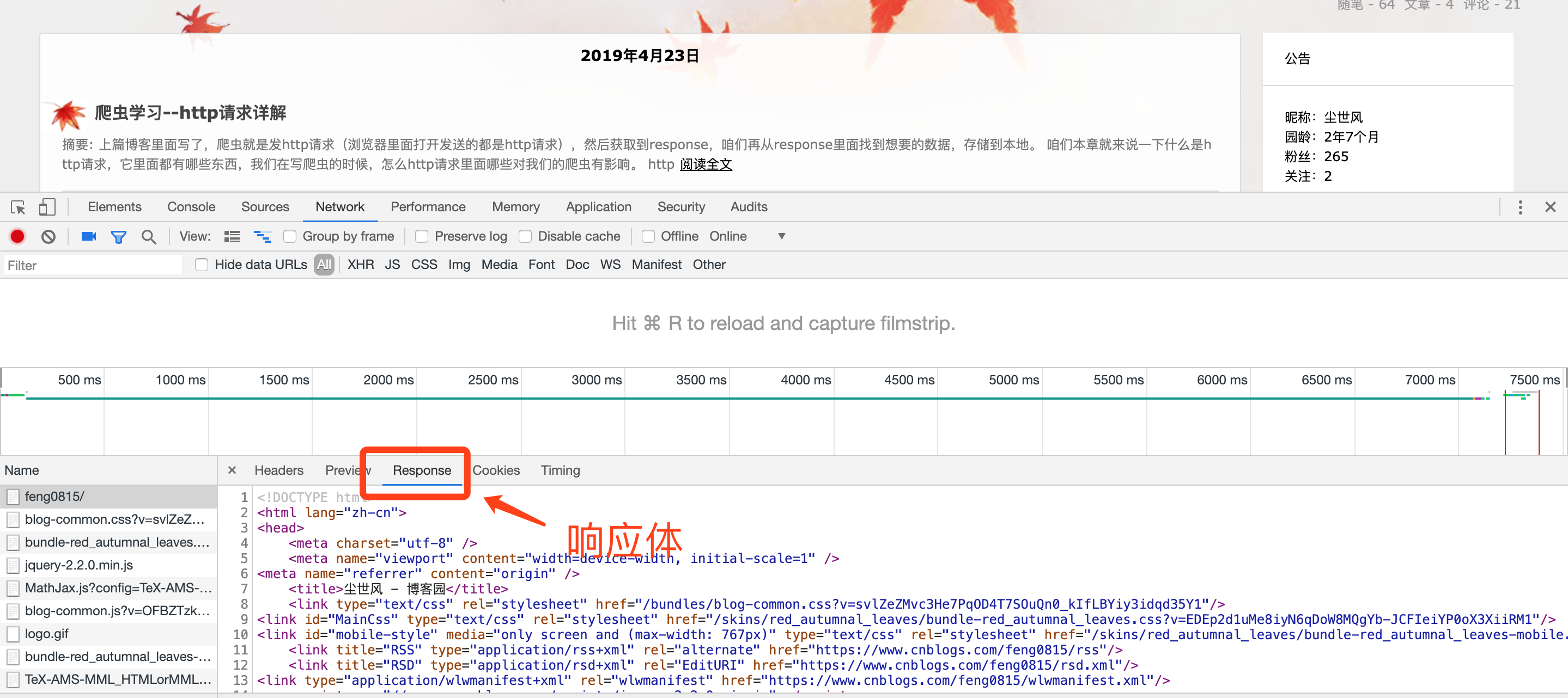The width and height of the screenshot is (1568, 698).
Task: Select the Response tab
Action: pyautogui.click(x=422, y=470)
